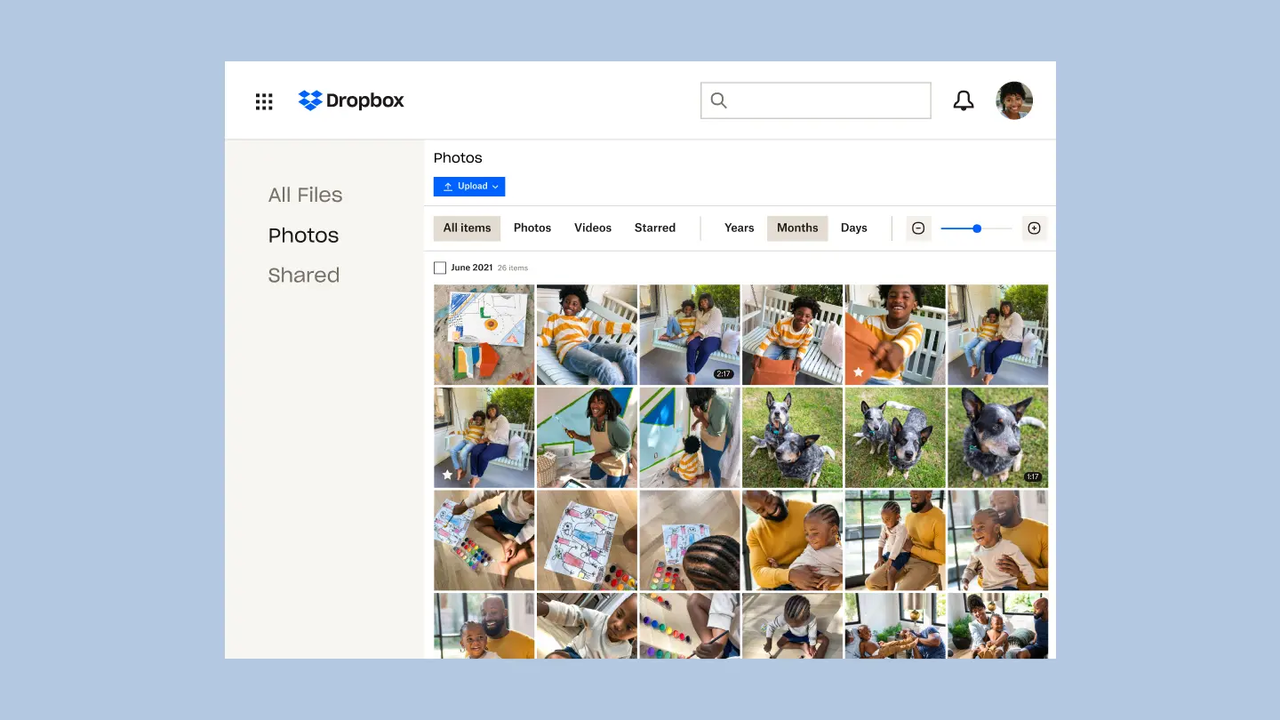
Task: Open the notifications bell
Action: [963, 101]
